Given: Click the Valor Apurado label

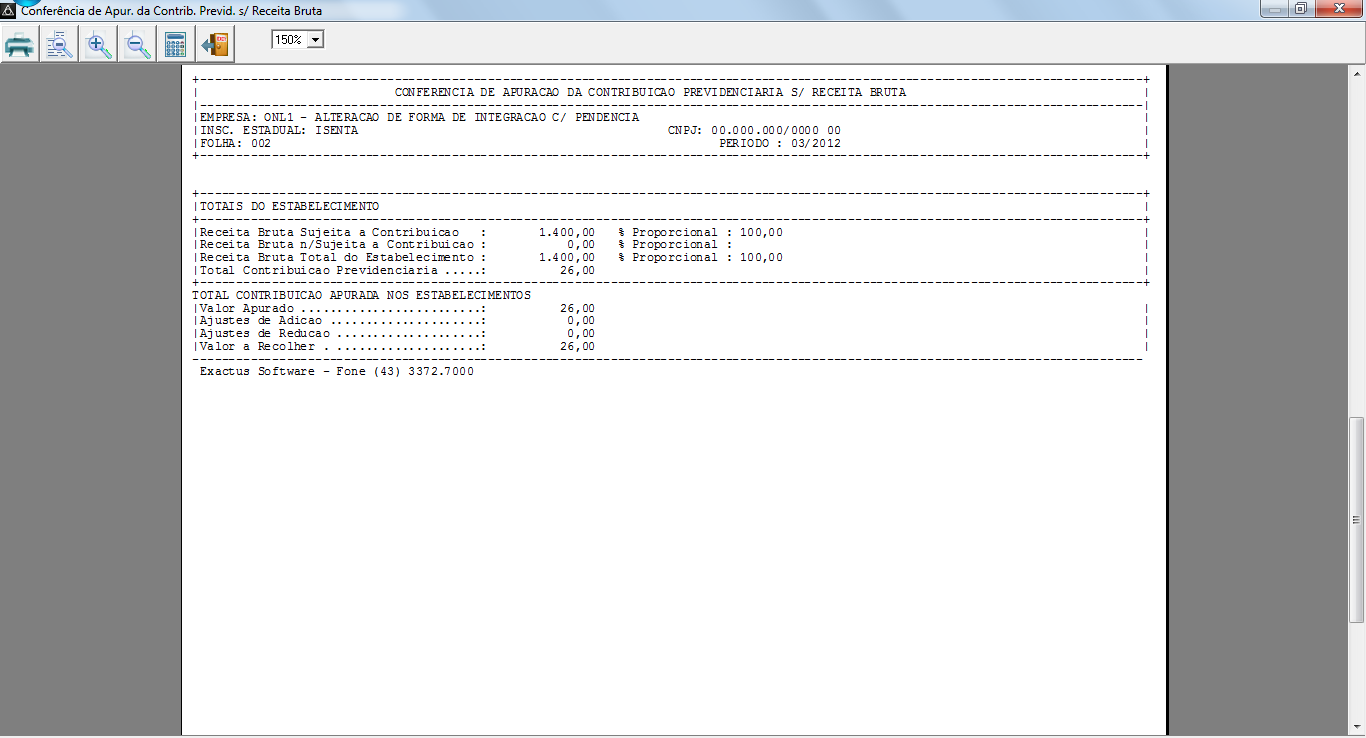Looking at the screenshot, I should [x=343, y=309].
